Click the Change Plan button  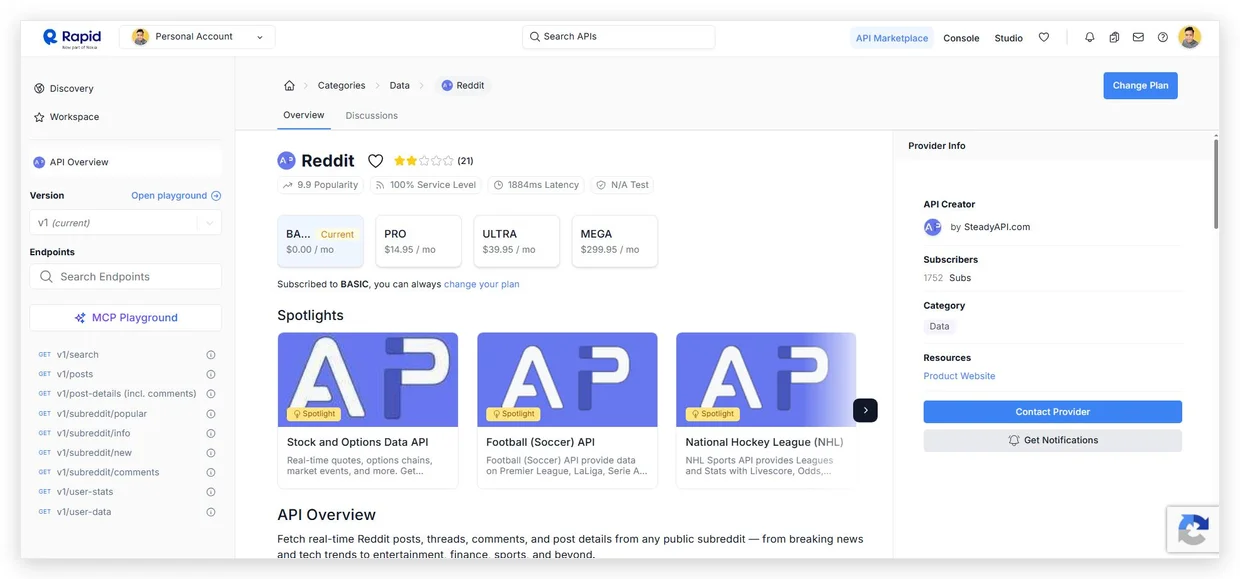[1140, 85]
